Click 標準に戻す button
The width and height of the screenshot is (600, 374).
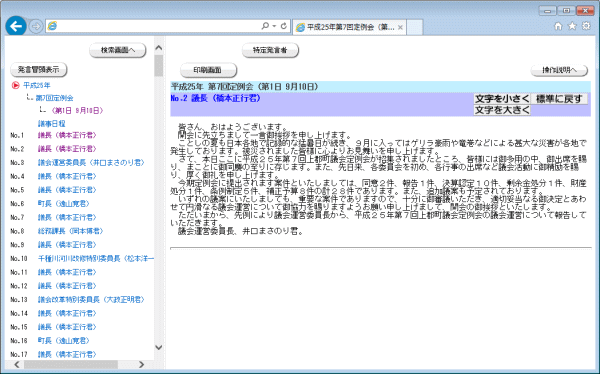559,99
